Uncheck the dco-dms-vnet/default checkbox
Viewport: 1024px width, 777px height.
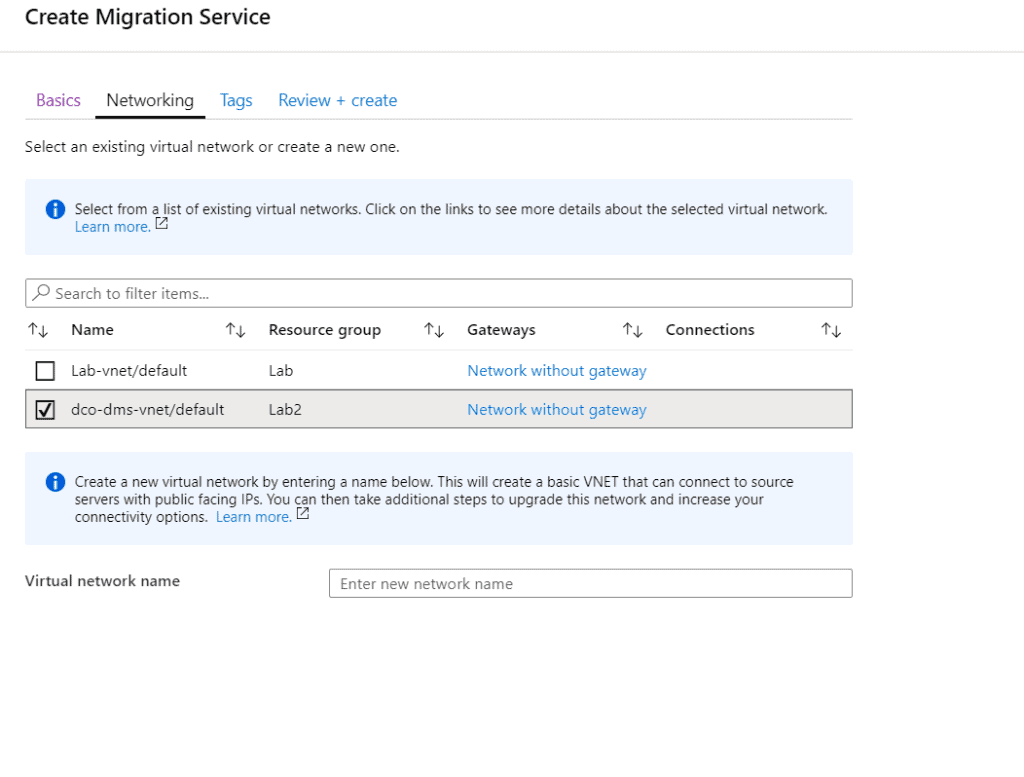[x=45, y=410]
